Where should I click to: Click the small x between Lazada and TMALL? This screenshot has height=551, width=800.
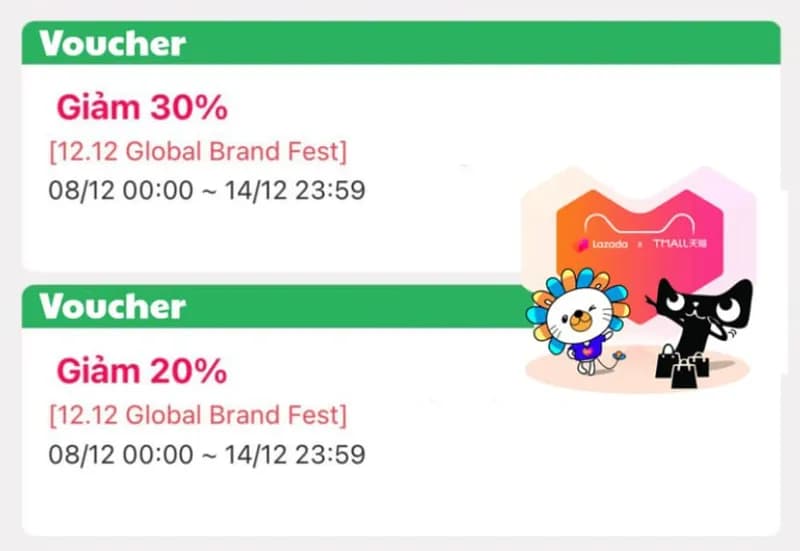tap(640, 245)
